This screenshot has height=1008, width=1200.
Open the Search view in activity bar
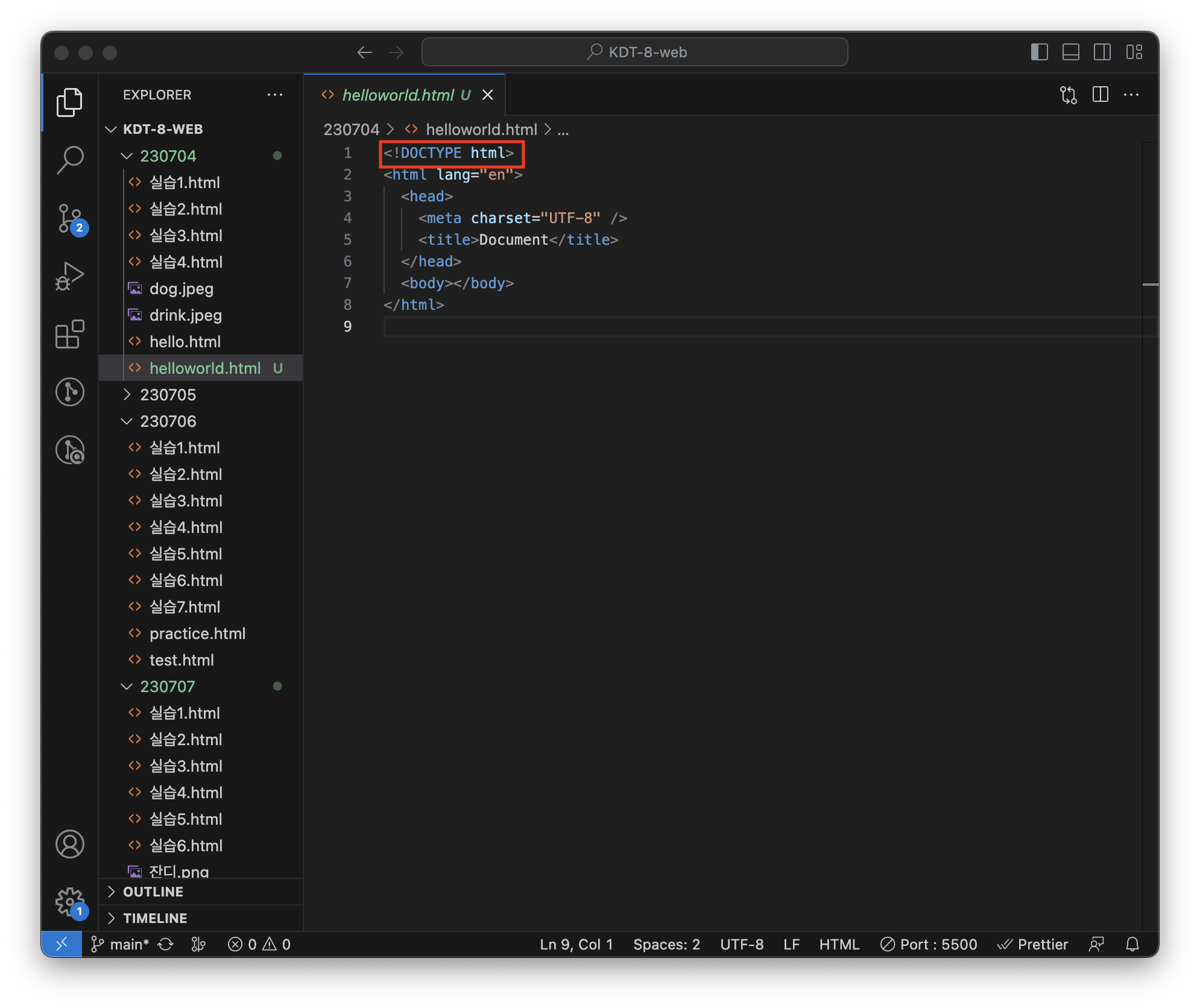(x=70, y=160)
